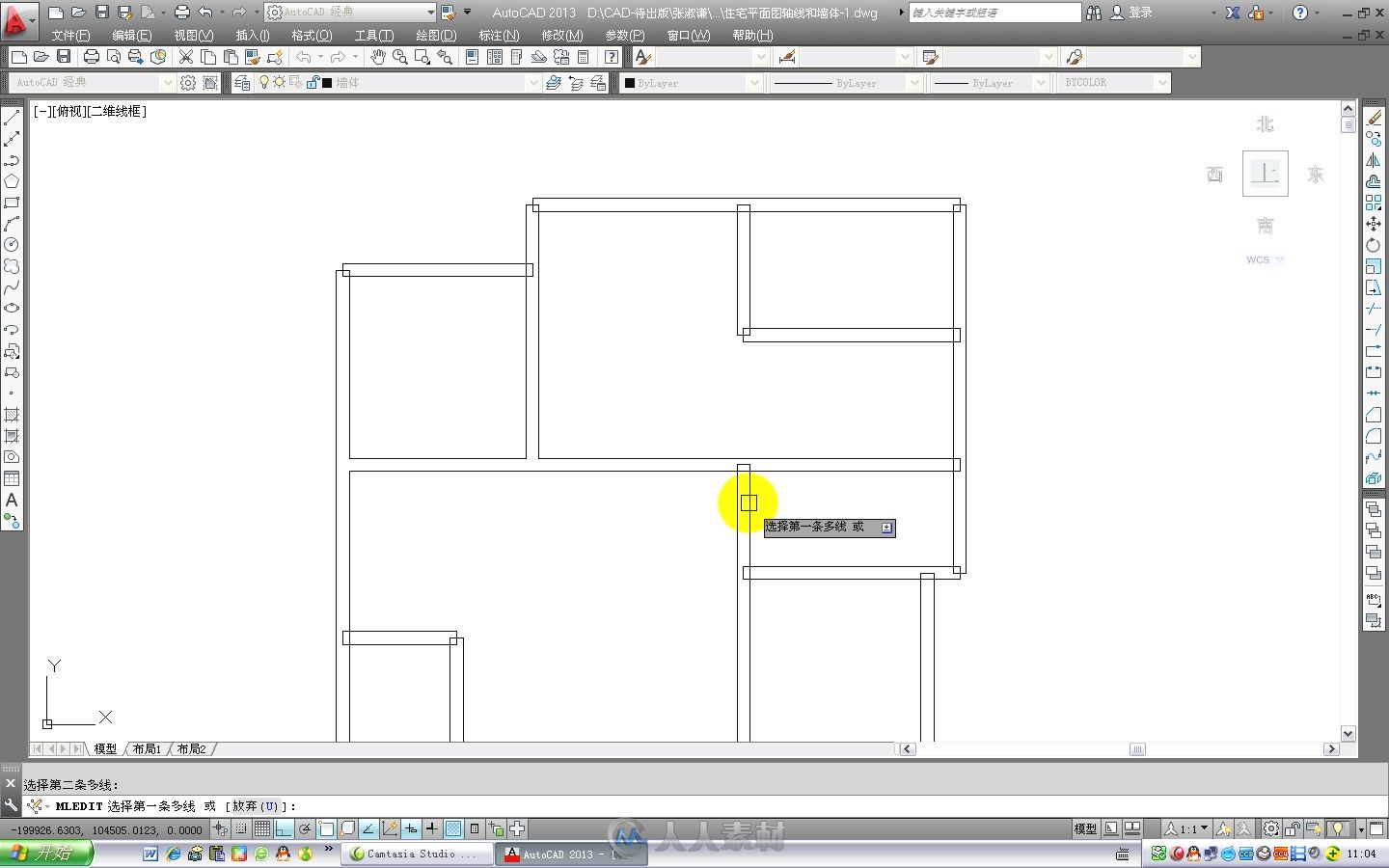Toggle Ortho Mode in status bar
This screenshot has width=1389, height=868.
[x=284, y=828]
